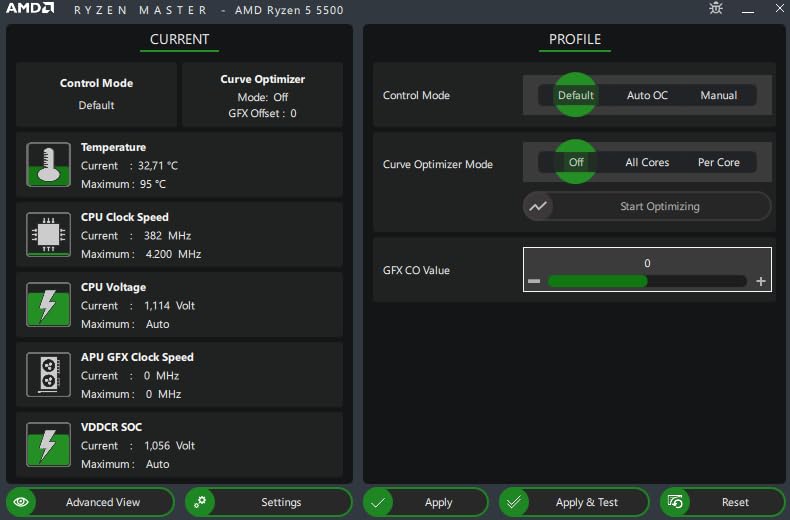The height and width of the screenshot is (520, 790).
Task: Reset the profile values
Action: (x=722, y=502)
